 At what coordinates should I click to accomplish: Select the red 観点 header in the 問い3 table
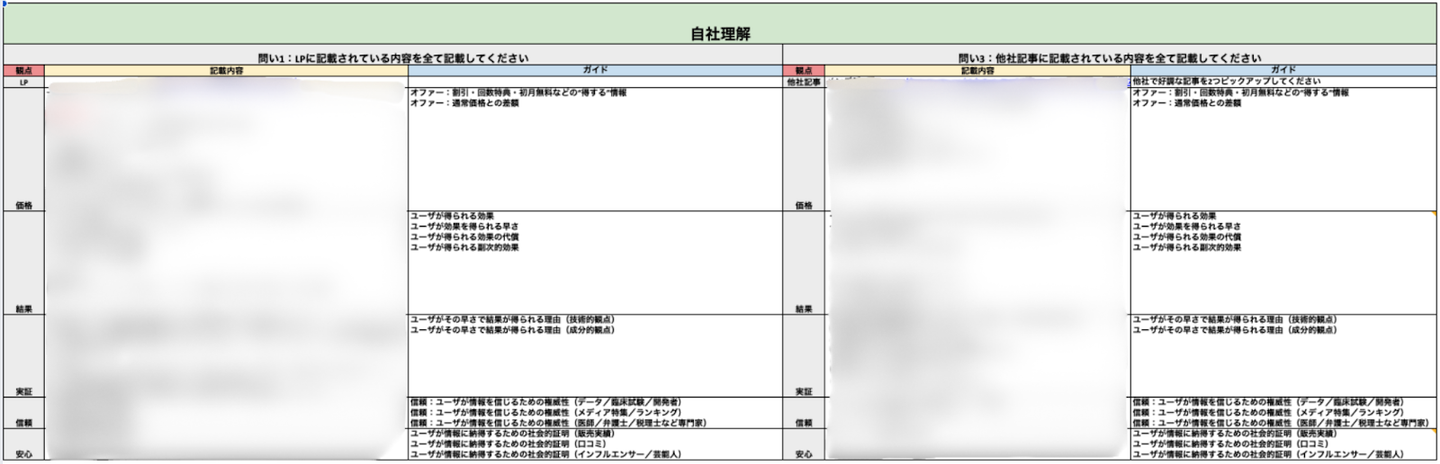point(803,71)
